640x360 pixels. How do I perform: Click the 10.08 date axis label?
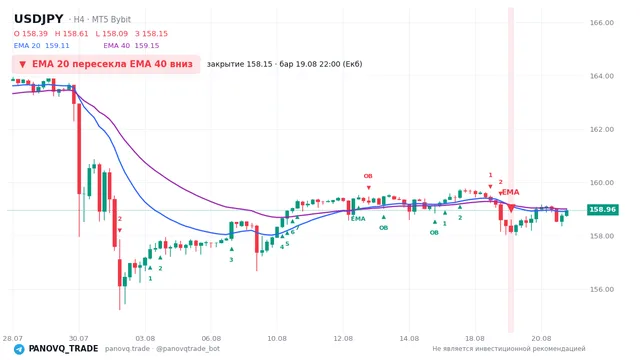[277, 338]
